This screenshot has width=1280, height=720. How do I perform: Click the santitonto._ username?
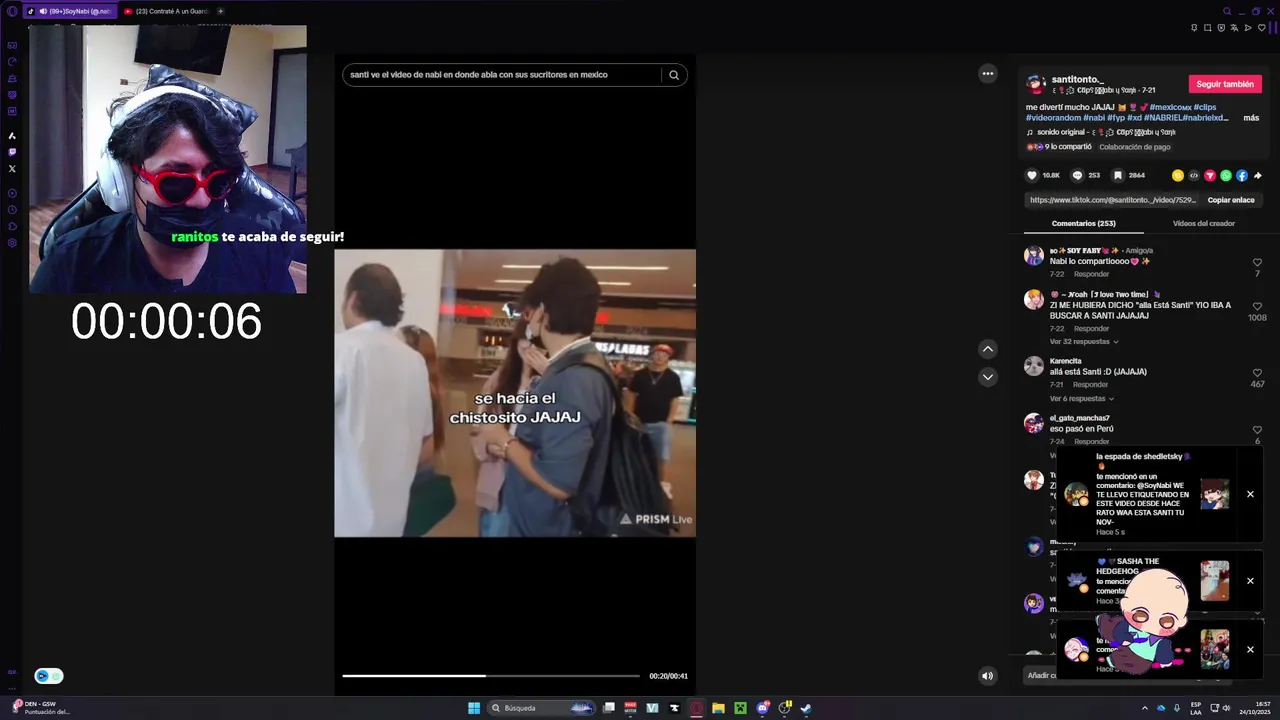coord(1076,79)
